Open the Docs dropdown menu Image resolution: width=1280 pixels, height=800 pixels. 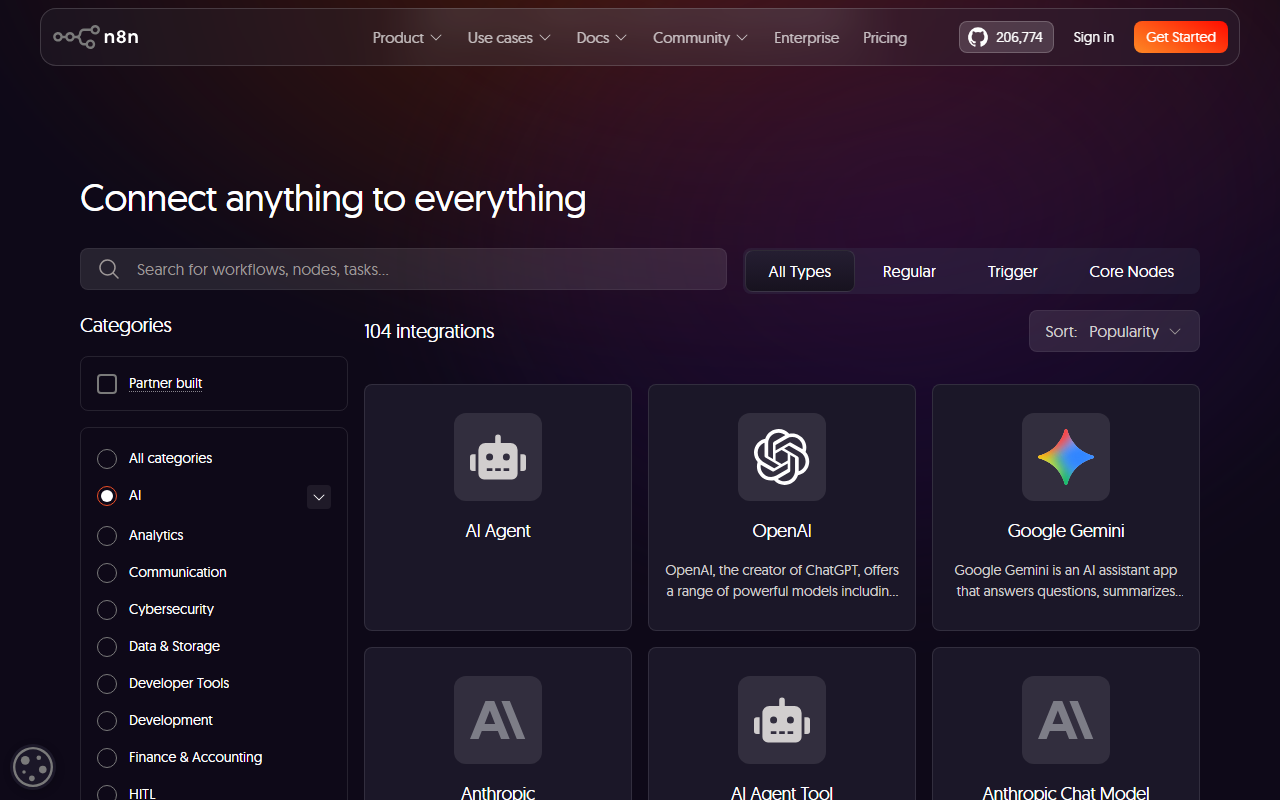tap(602, 38)
